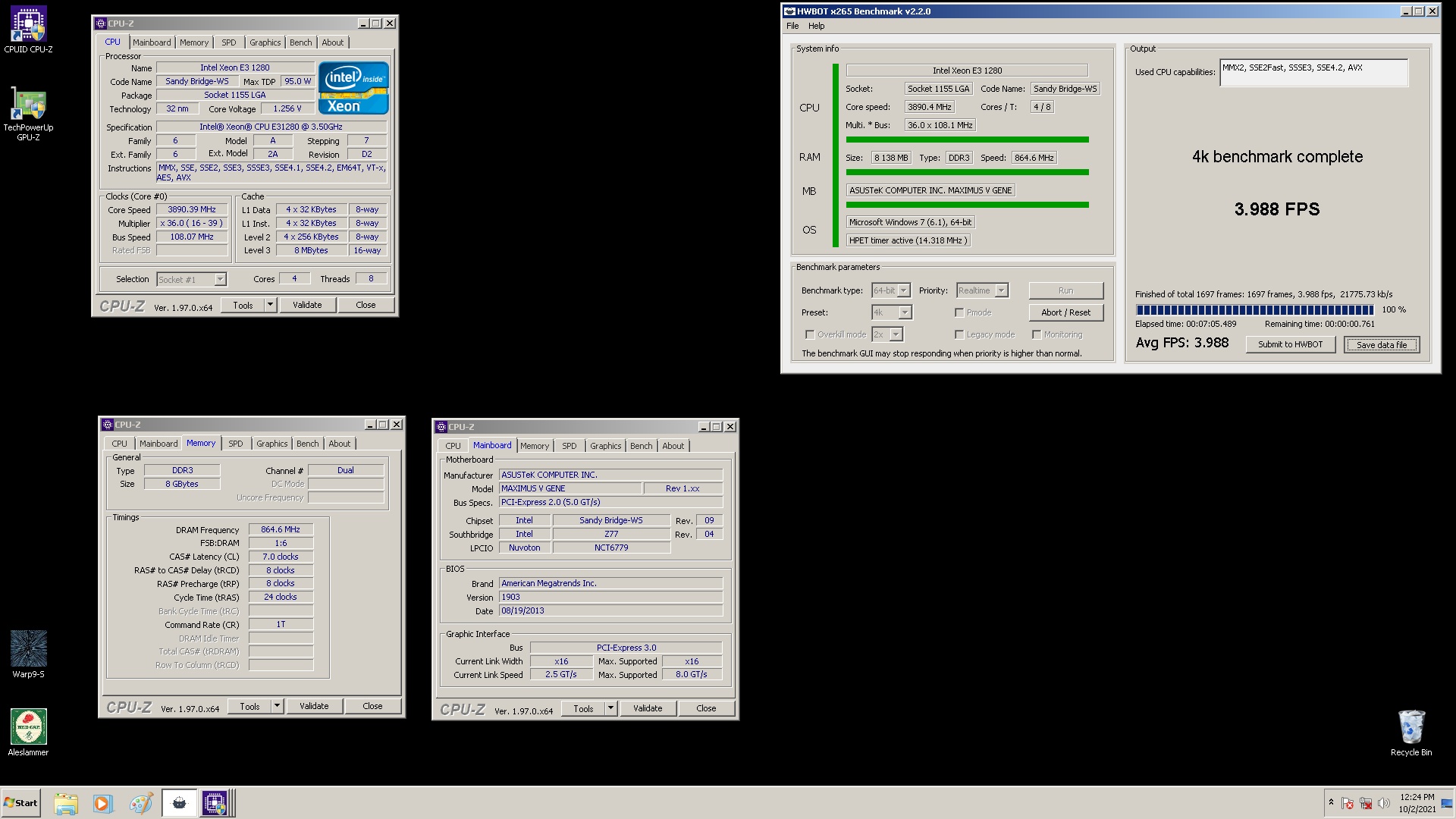The width and height of the screenshot is (1456, 819).
Task: Select the HWBOT x265 taskbar button
Action: coord(179,803)
